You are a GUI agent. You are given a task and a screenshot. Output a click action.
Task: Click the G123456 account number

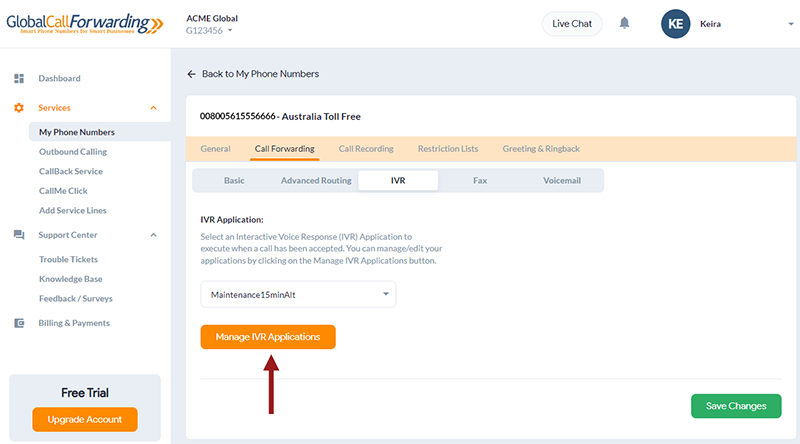pos(204,31)
